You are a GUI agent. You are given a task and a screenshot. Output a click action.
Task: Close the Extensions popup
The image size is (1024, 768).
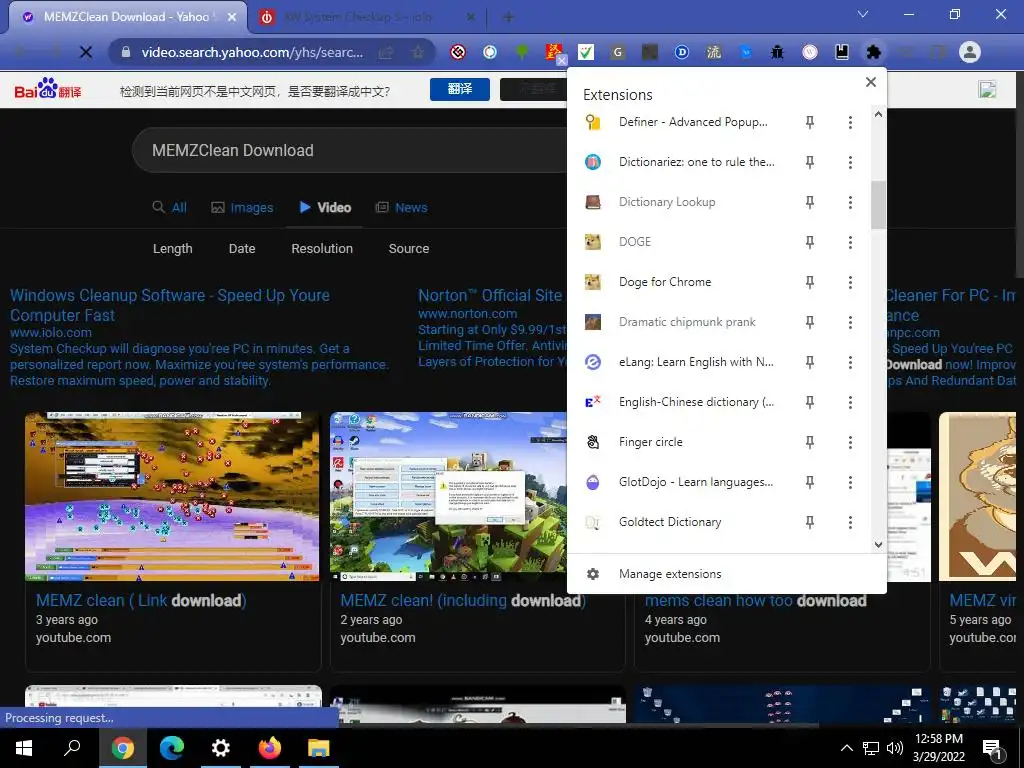871,82
